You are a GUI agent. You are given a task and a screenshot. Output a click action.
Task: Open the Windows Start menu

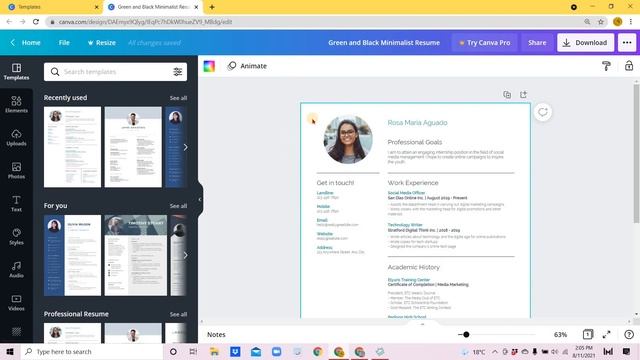point(10,351)
